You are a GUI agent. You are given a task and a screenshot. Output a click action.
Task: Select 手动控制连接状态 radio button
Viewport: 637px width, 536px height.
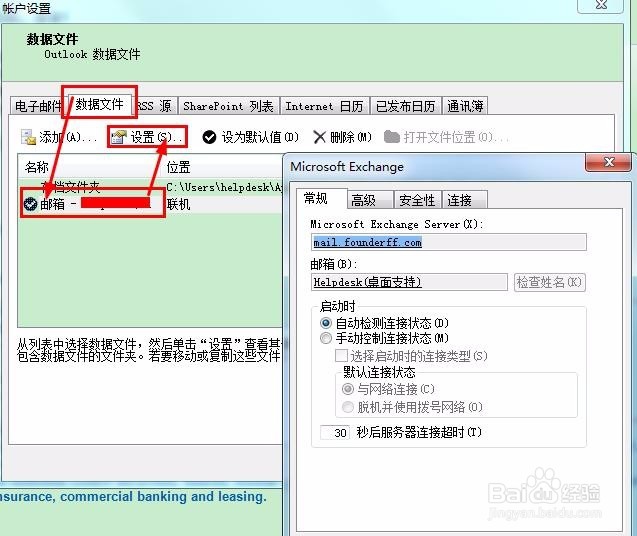[325, 338]
